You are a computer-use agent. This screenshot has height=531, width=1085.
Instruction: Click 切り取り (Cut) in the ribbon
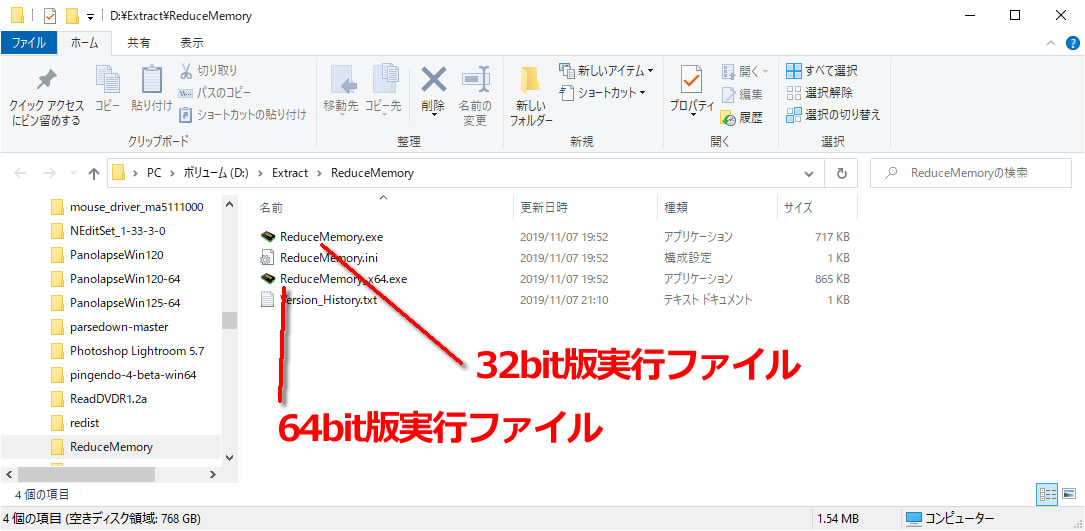(208, 71)
